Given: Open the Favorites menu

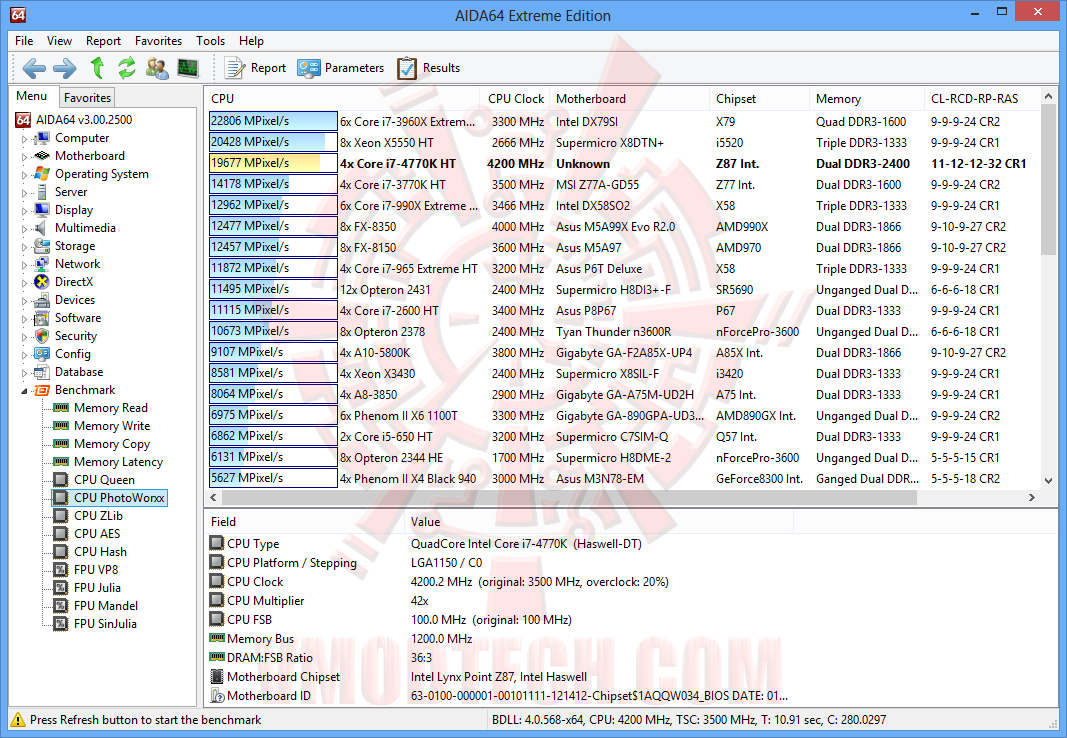Looking at the screenshot, I should (x=159, y=41).
